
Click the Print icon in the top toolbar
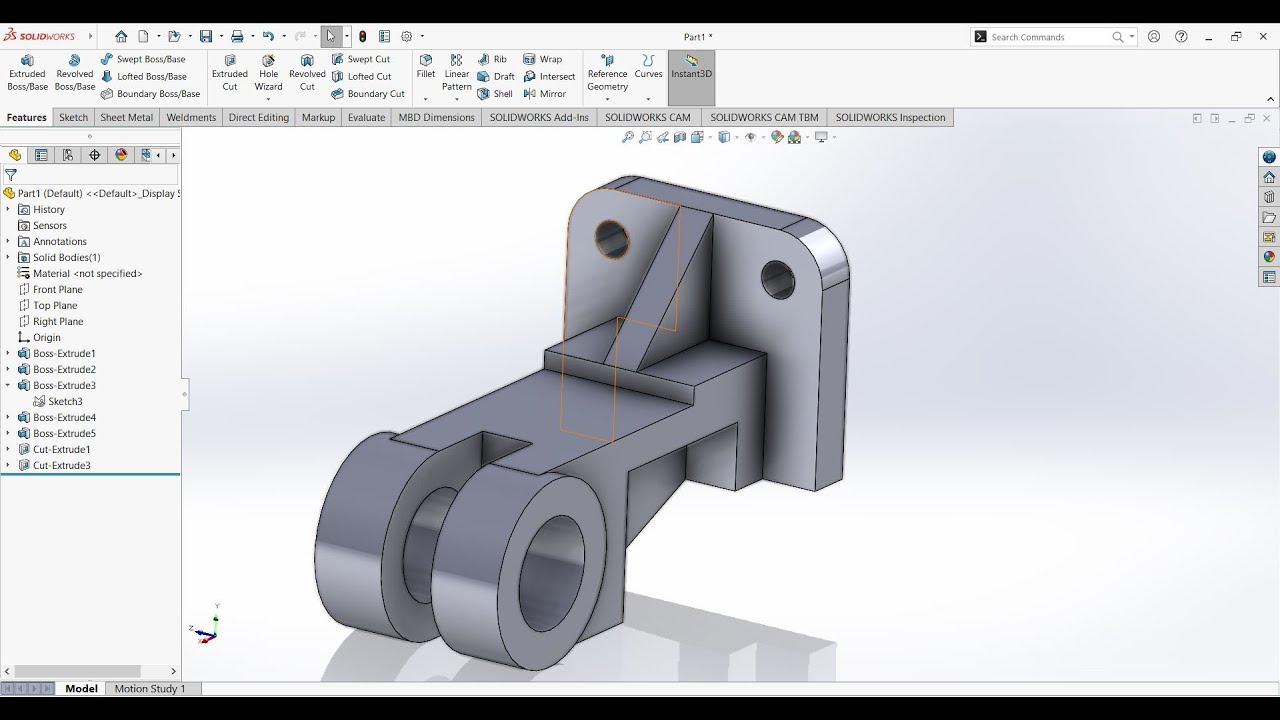[237, 36]
